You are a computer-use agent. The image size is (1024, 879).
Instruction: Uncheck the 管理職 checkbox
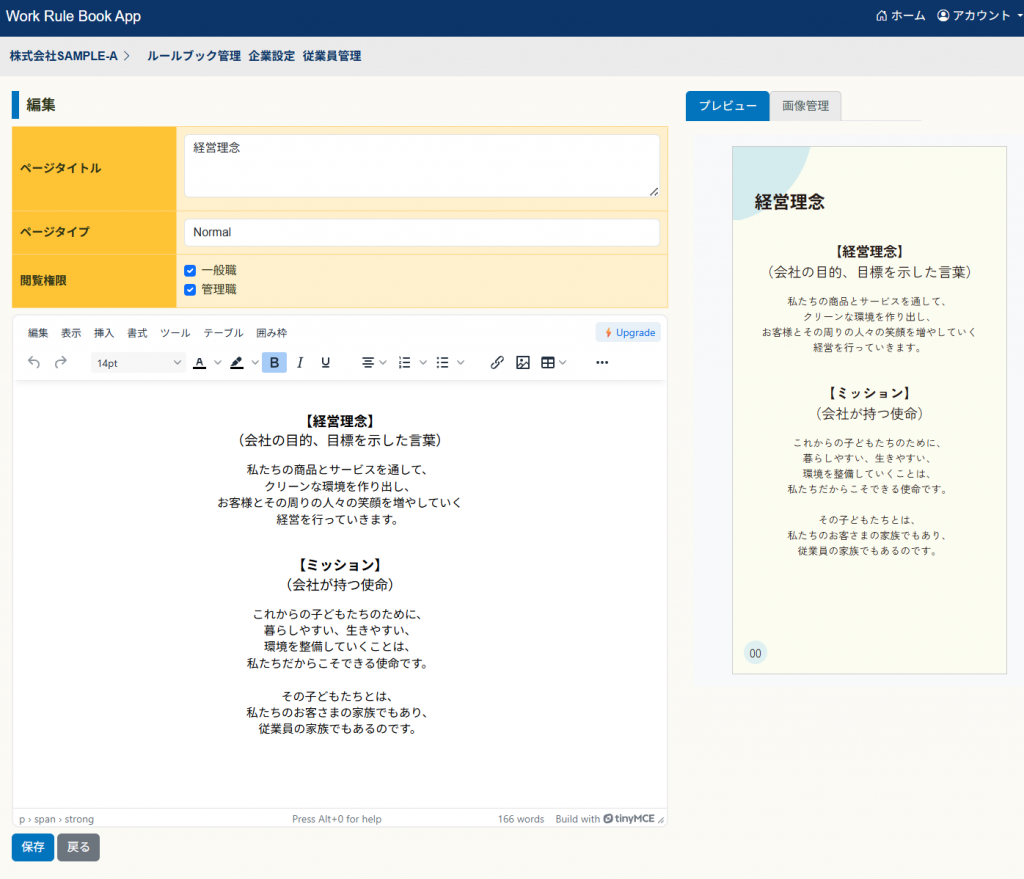click(x=190, y=290)
